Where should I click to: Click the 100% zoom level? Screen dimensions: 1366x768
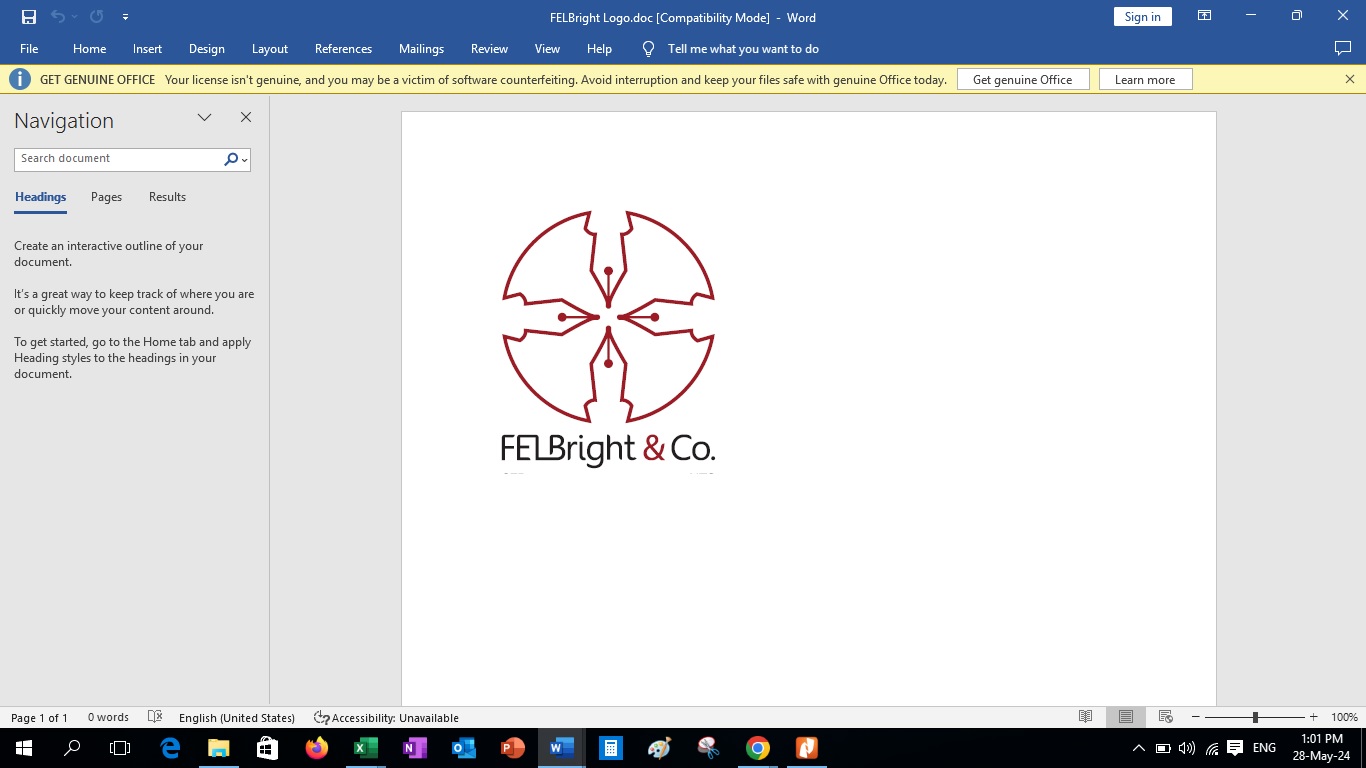pyautogui.click(x=1344, y=718)
